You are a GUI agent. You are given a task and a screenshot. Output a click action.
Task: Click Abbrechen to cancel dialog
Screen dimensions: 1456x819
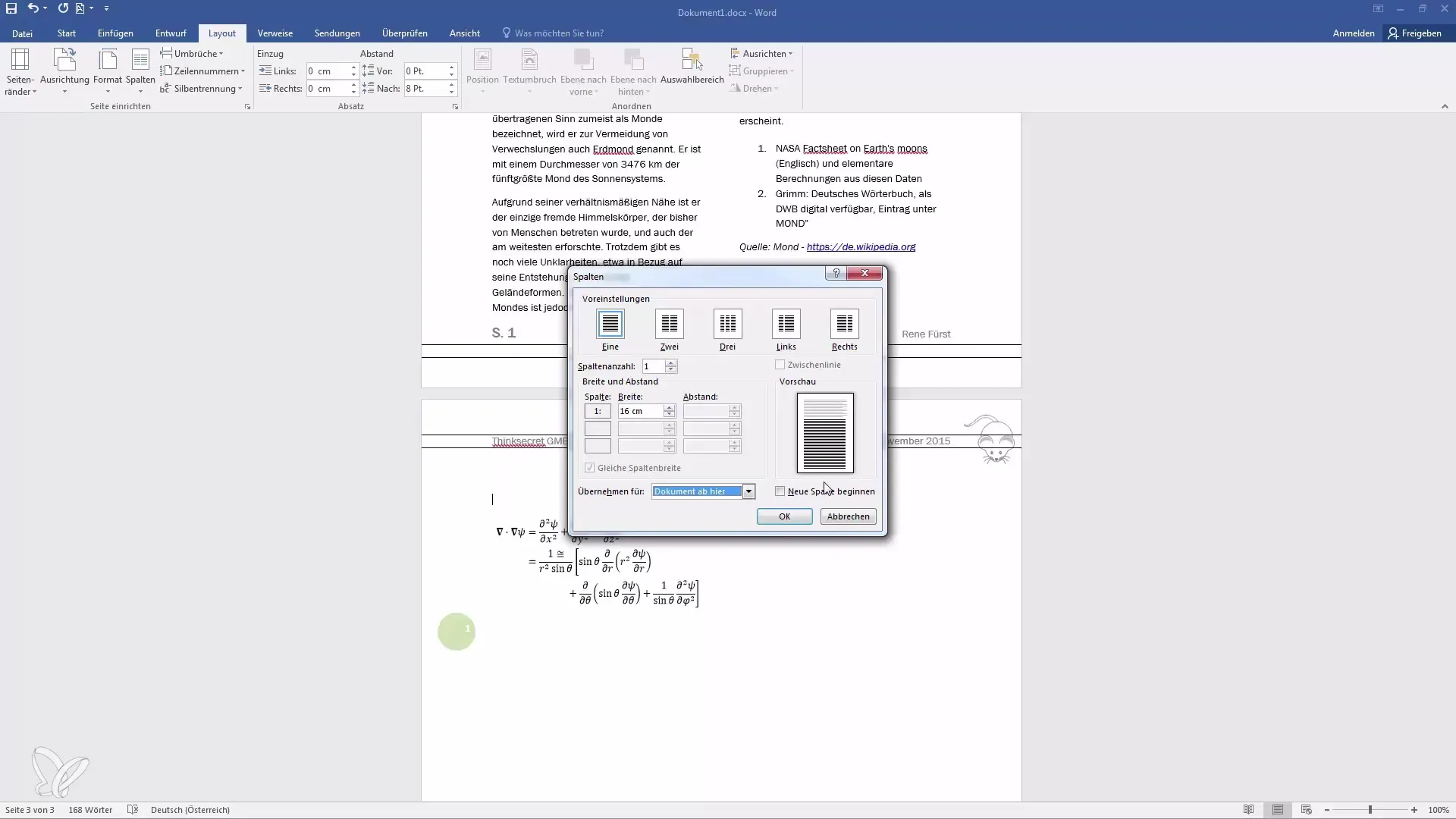(x=848, y=516)
